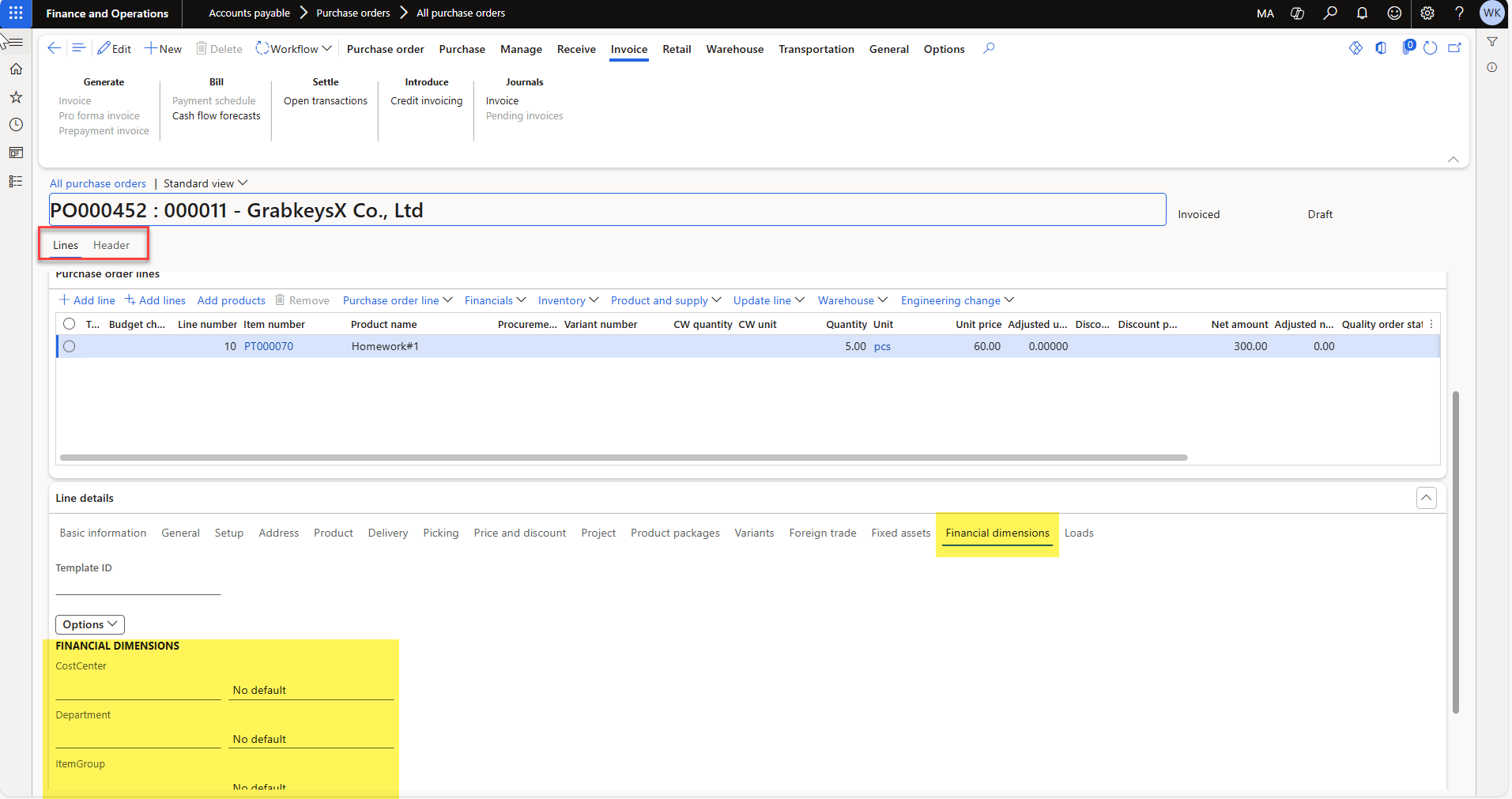Switch to the Header view tab
The image size is (1512, 799).
[x=111, y=245]
